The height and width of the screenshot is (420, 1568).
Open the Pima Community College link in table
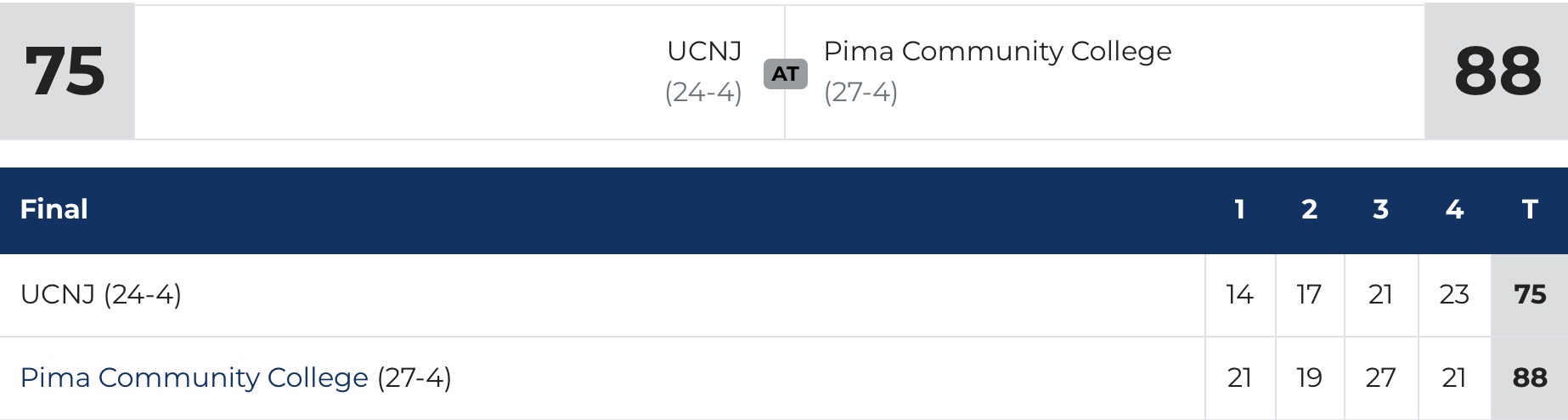pos(194,377)
